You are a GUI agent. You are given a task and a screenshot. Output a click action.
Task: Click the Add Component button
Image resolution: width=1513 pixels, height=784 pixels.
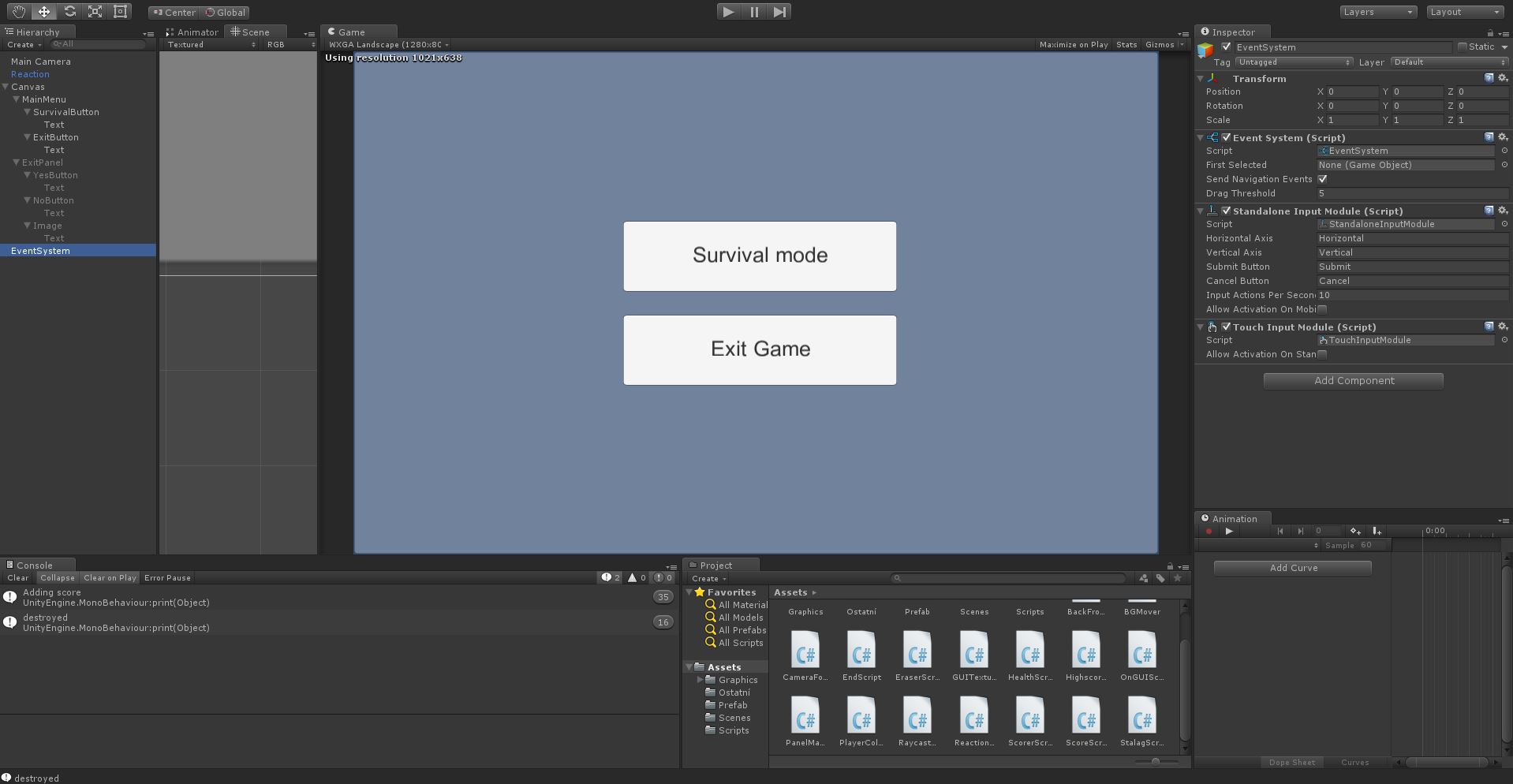1352,380
